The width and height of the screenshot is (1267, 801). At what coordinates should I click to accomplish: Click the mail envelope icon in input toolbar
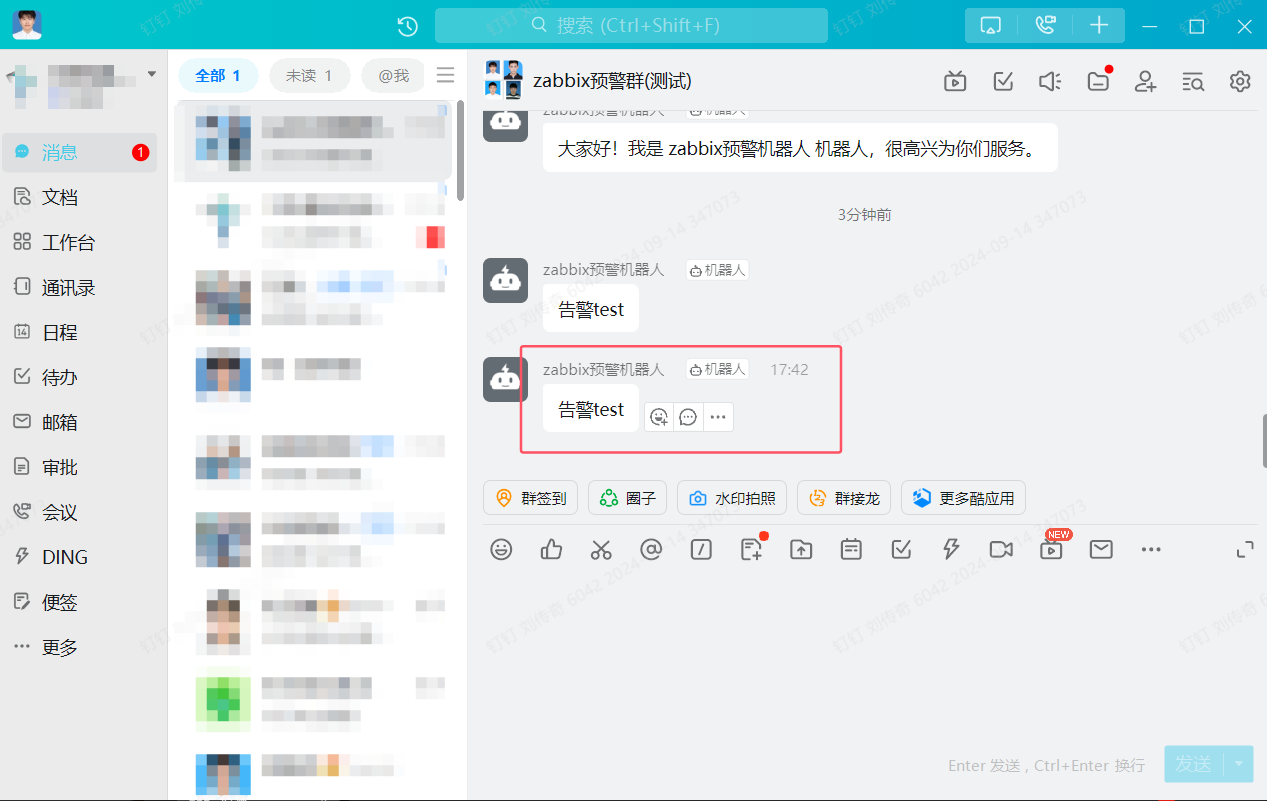[x=1101, y=549]
